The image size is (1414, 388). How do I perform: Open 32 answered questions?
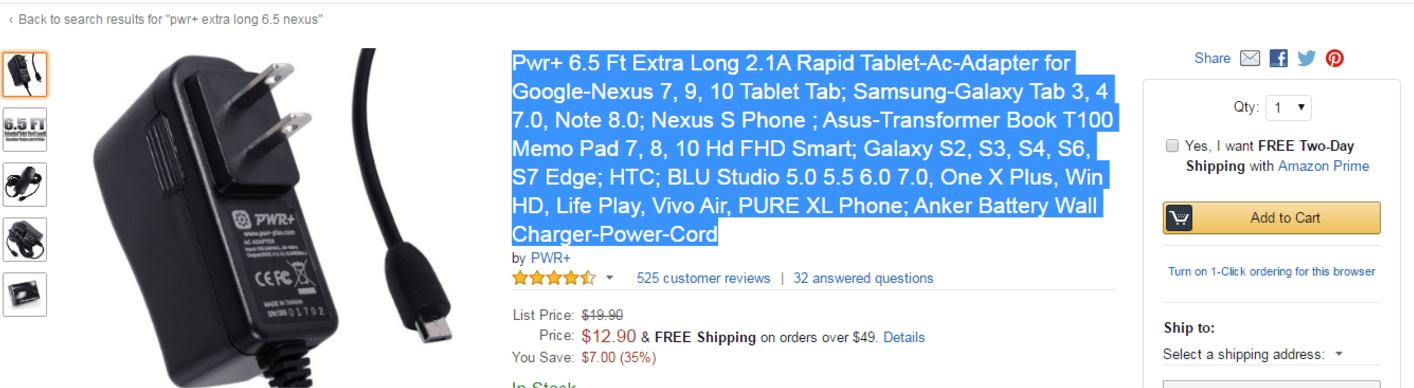[x=863, y=278]
